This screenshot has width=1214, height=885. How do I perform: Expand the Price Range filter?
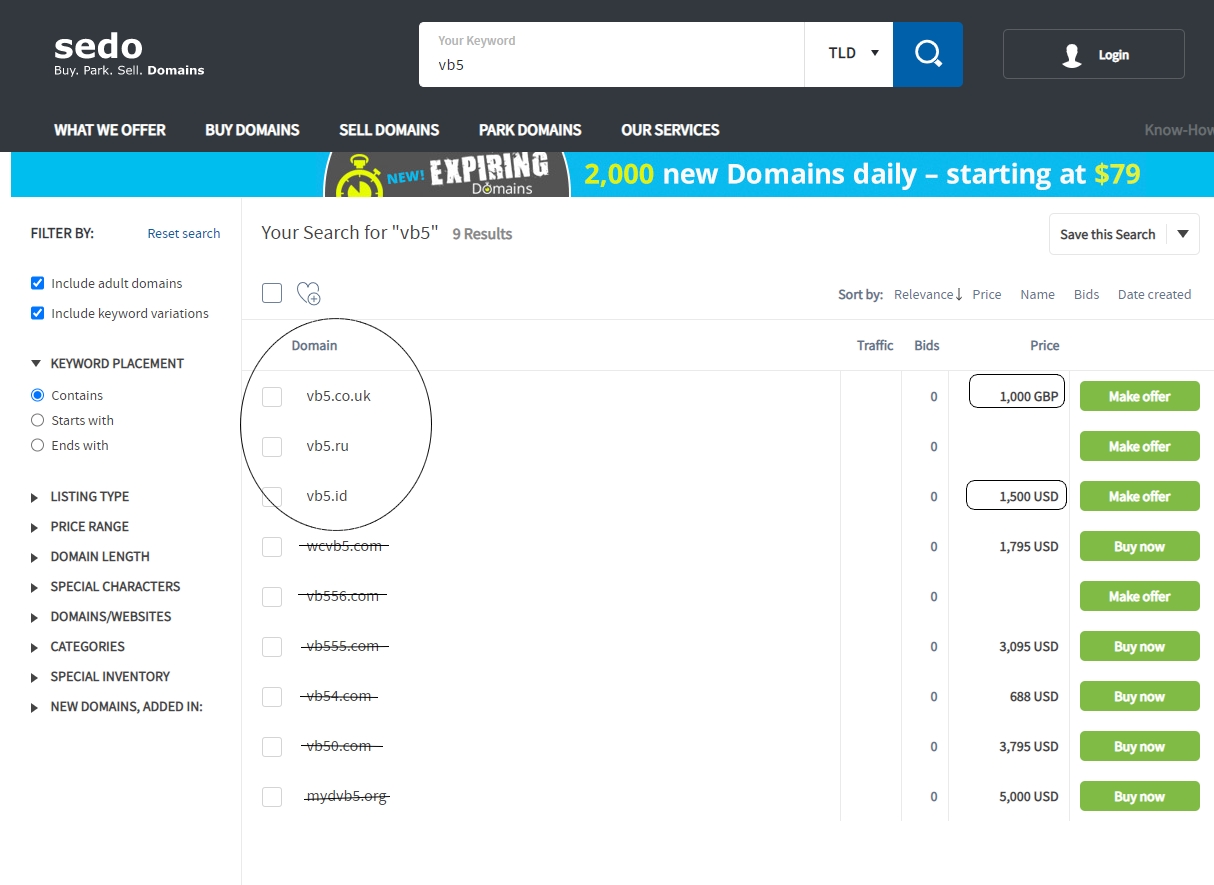pos(80,526)
